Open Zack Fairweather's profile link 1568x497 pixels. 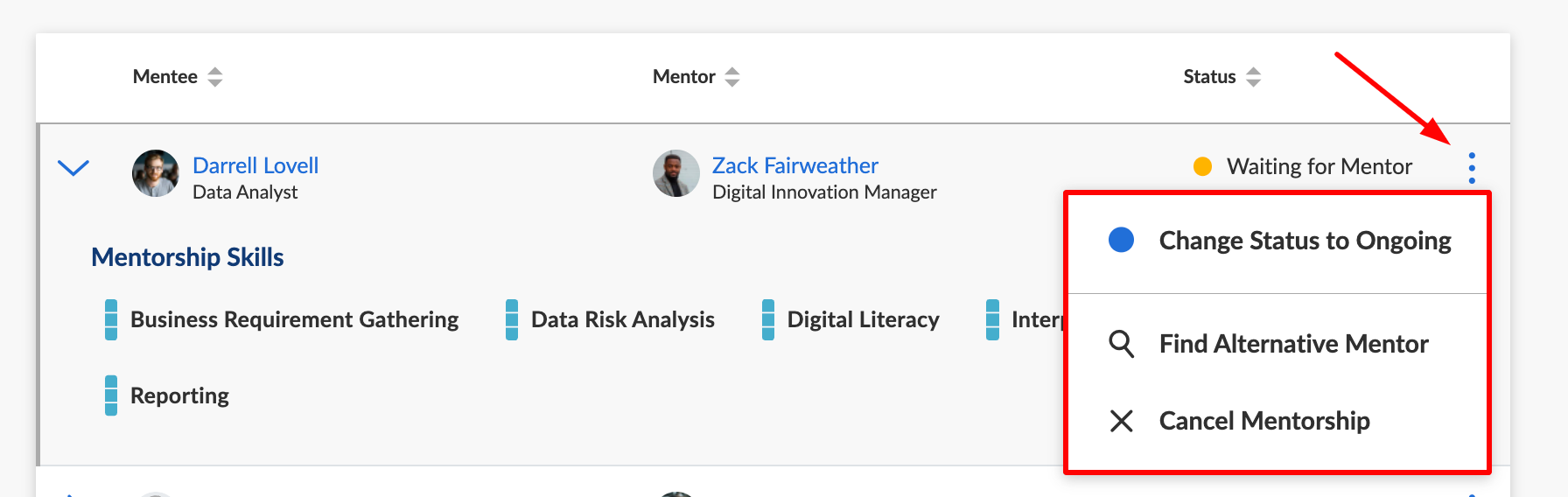[795, 165]
